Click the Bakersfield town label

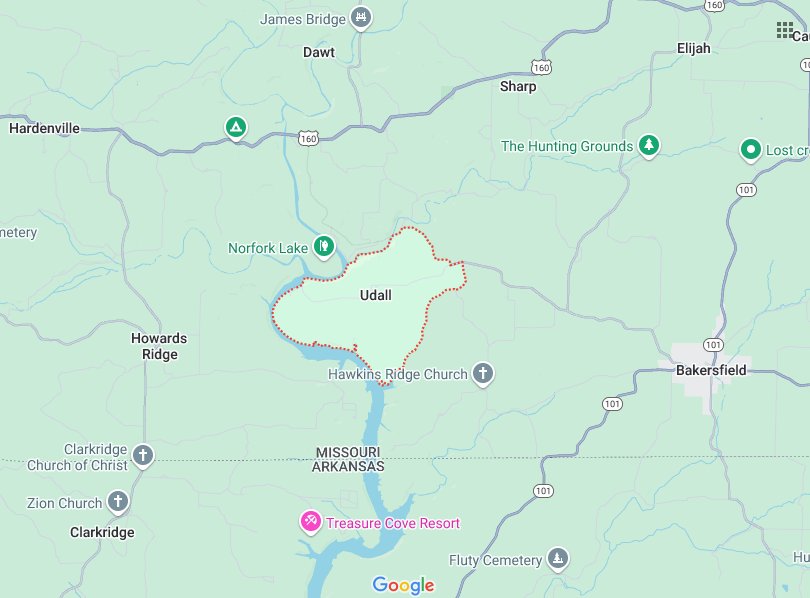tap(711, 370)
